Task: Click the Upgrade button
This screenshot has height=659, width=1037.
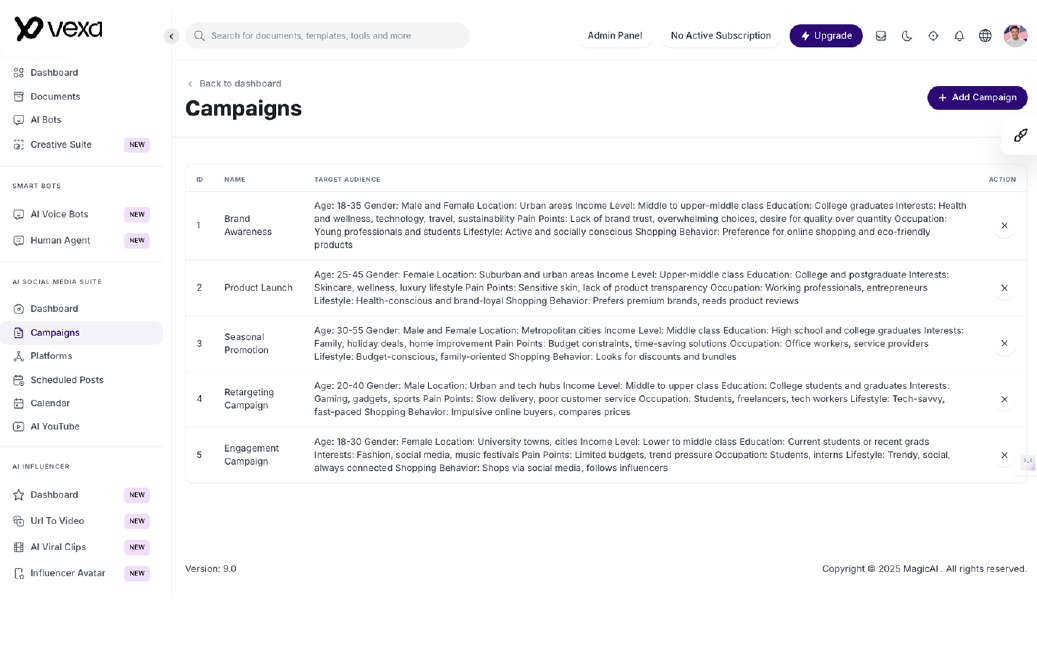Action: coord(826,36)
